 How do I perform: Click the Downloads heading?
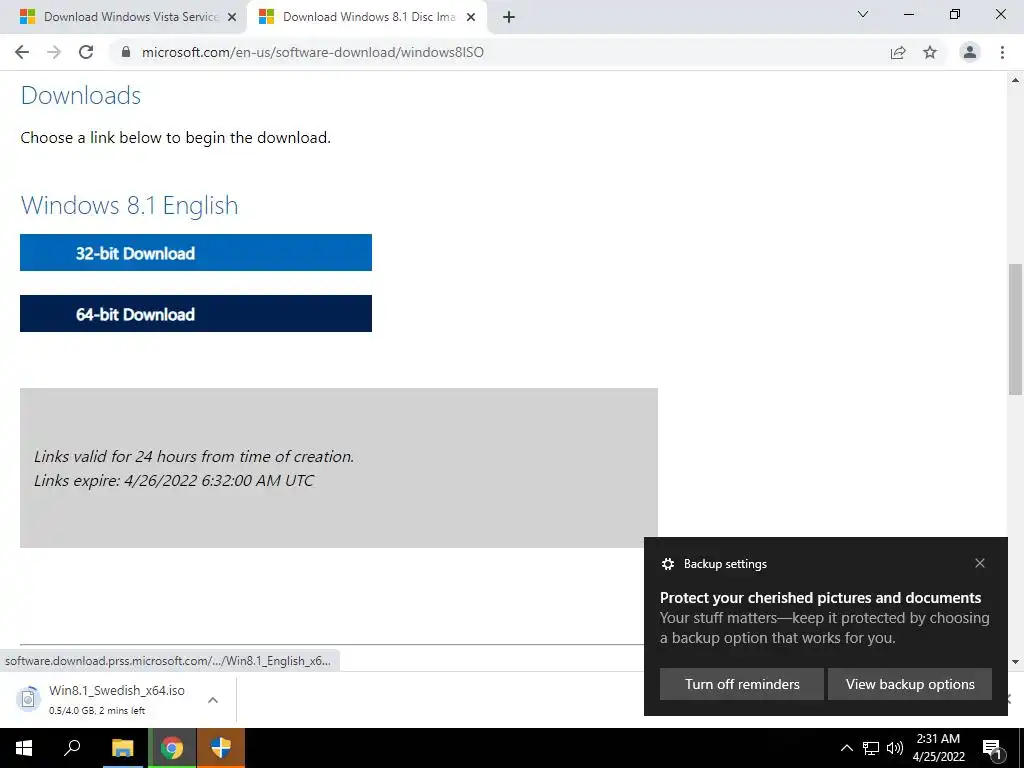[81, 95]
